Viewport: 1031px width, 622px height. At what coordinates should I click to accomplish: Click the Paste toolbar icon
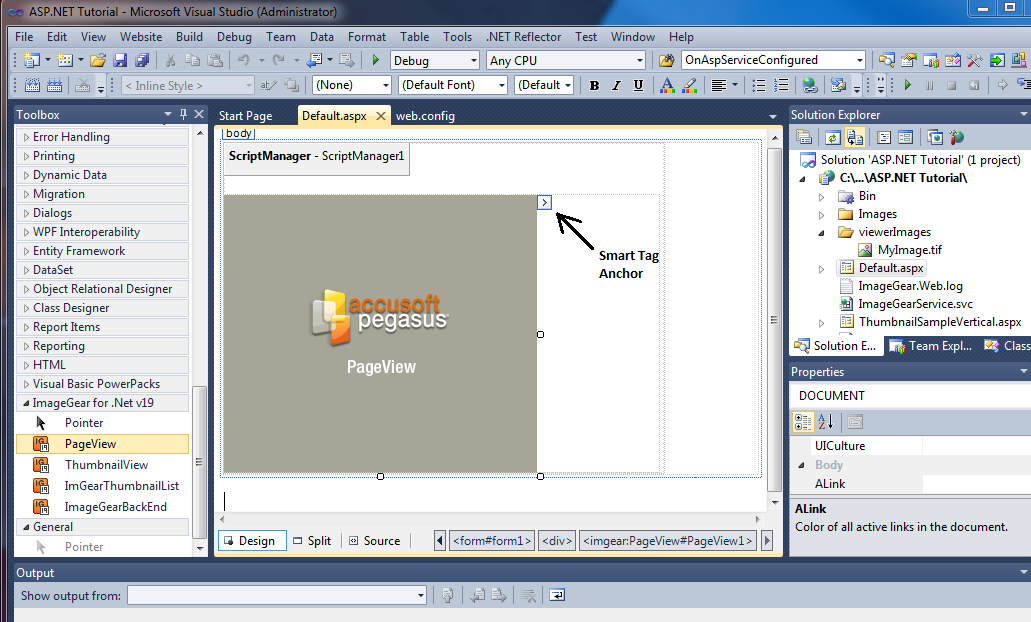215,60
